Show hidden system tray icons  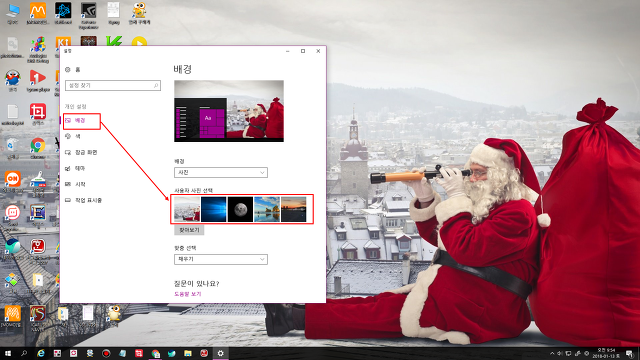552,353
